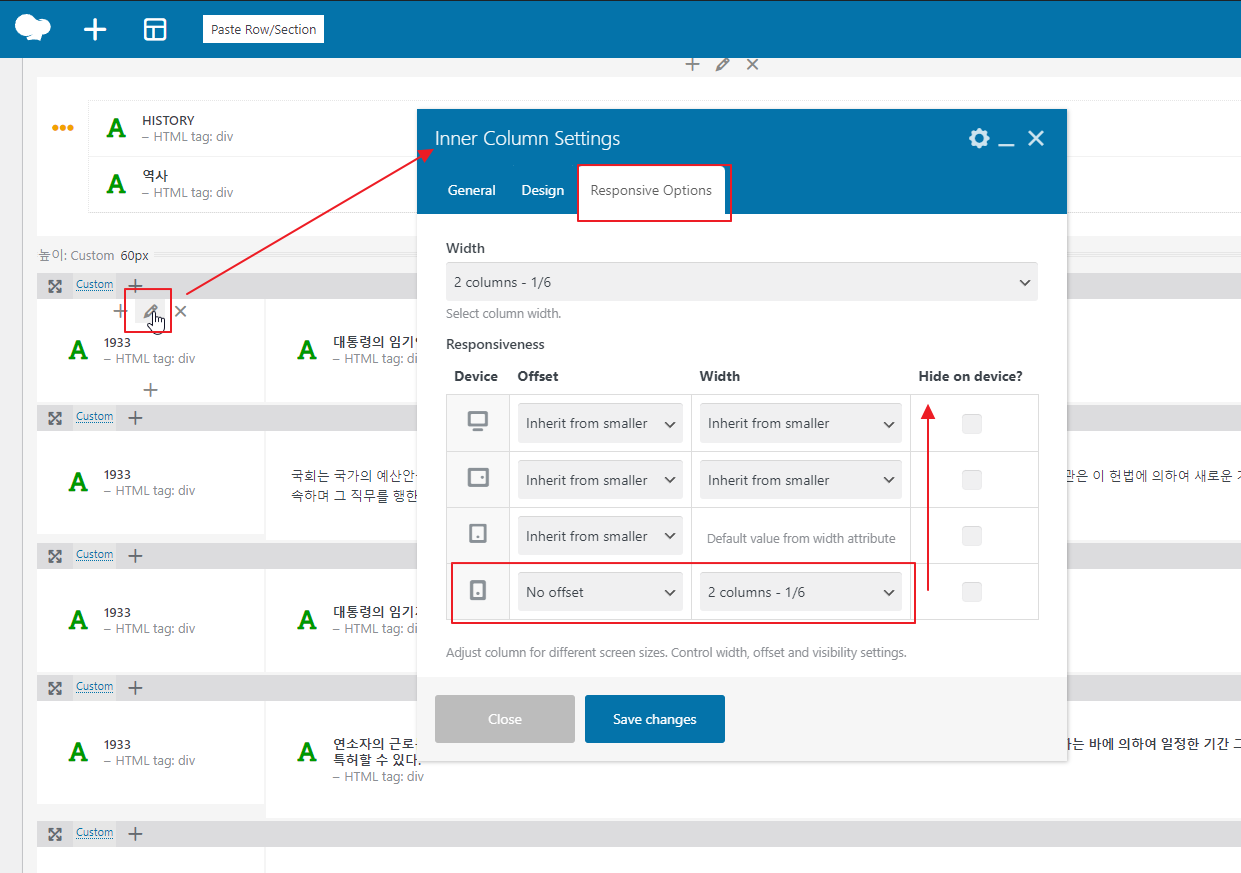
Task: Check Hide on device for portrait tablet row
Action: pos(972,536)
